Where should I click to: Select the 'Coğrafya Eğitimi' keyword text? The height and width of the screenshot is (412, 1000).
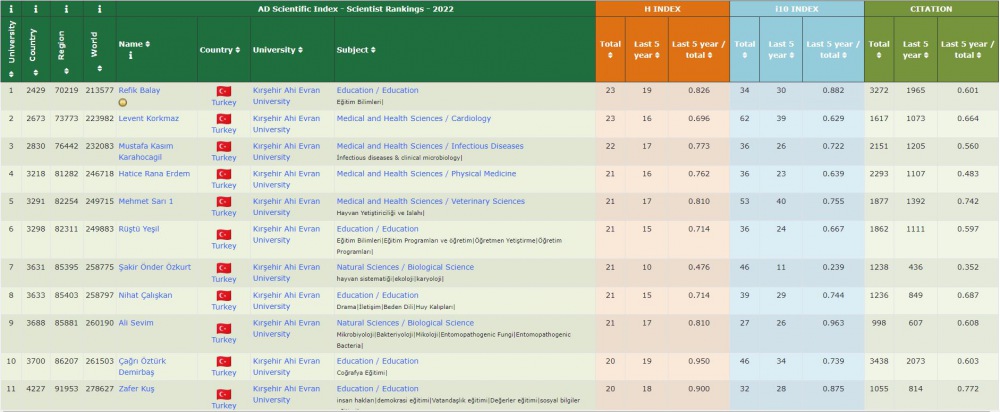[361, 373]
